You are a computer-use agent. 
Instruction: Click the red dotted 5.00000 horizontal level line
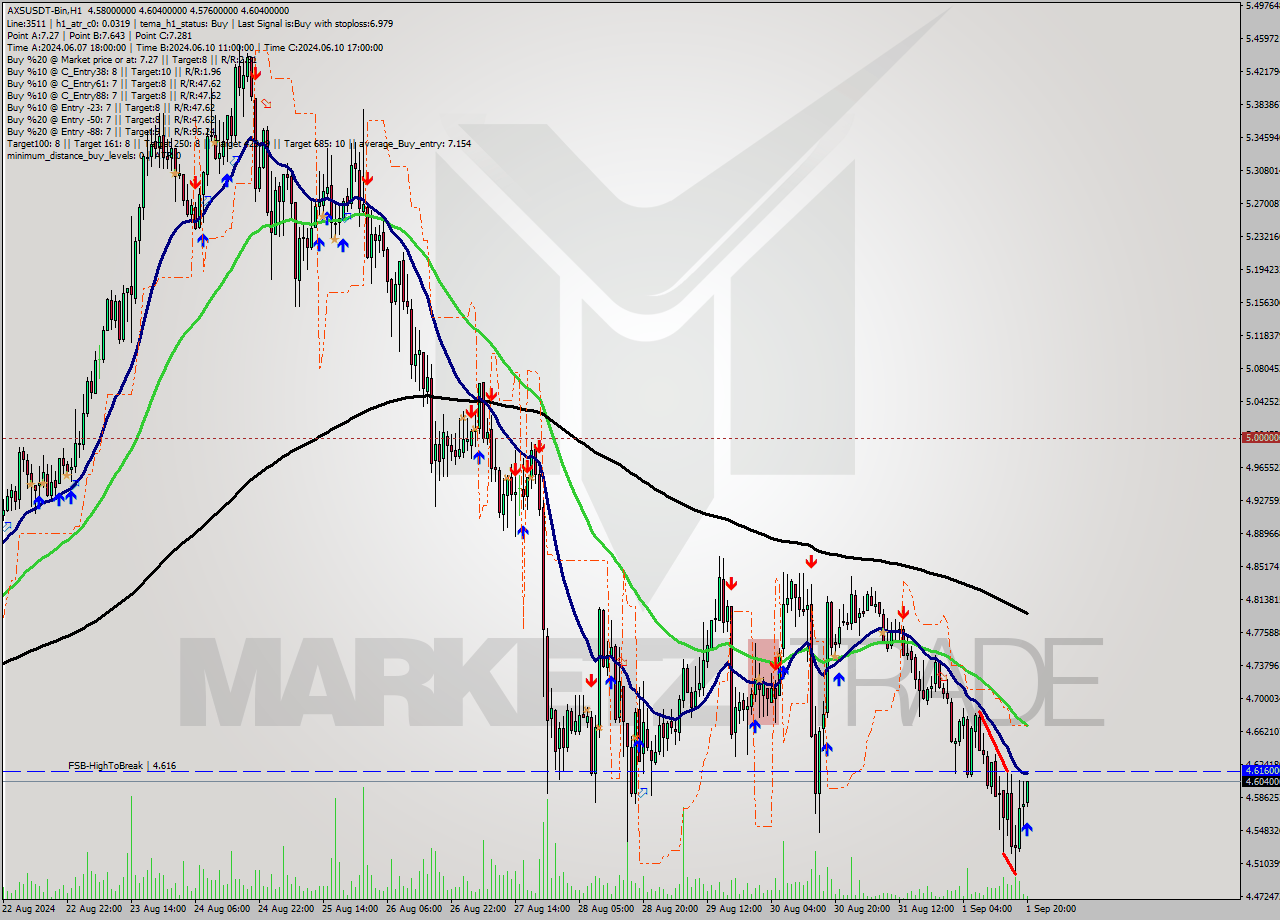point(620,438)
